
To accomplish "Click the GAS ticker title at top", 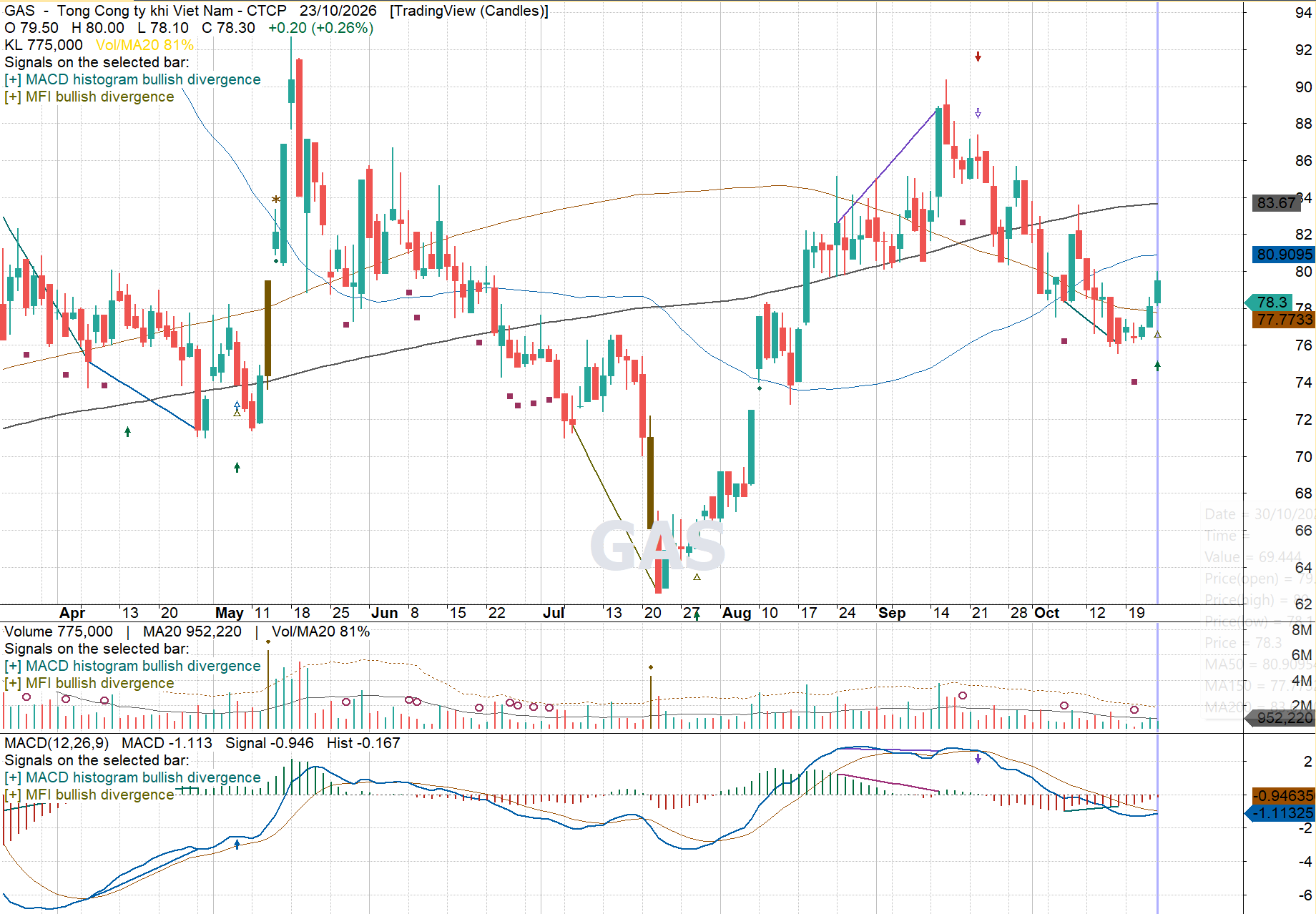I will click(19, 11).
